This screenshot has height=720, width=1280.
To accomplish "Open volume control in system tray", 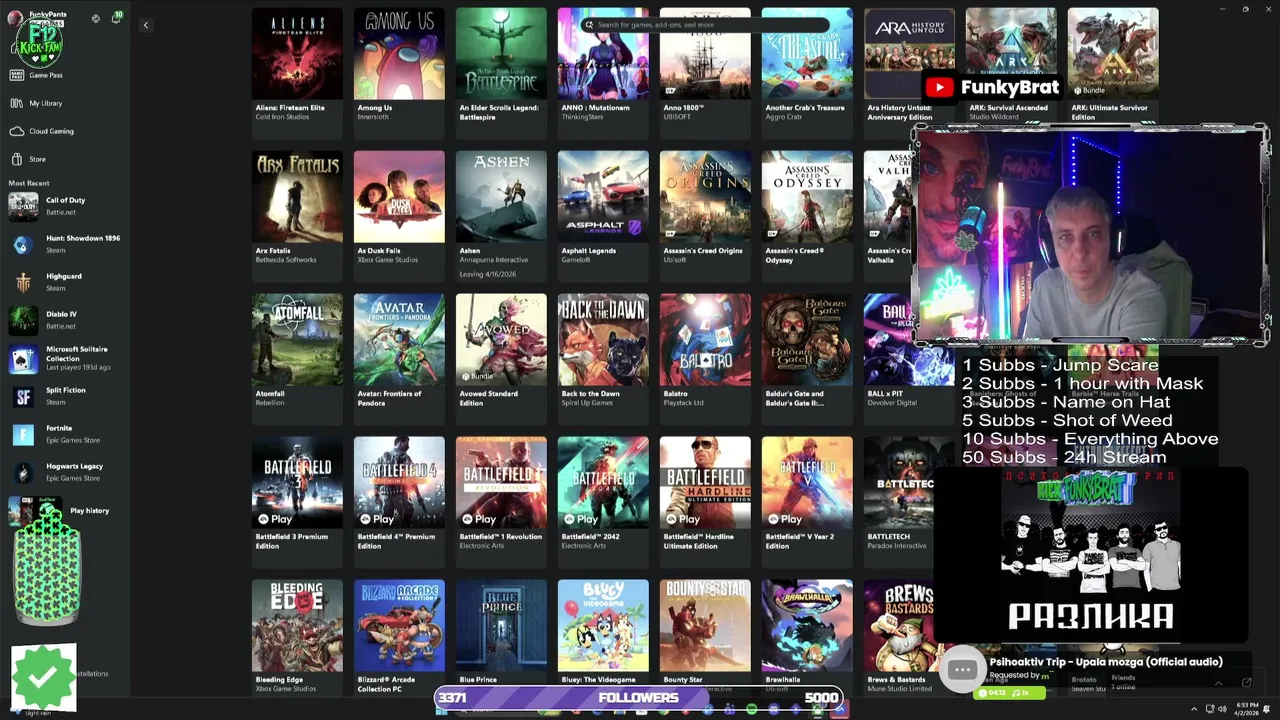I will (1222, 709).
